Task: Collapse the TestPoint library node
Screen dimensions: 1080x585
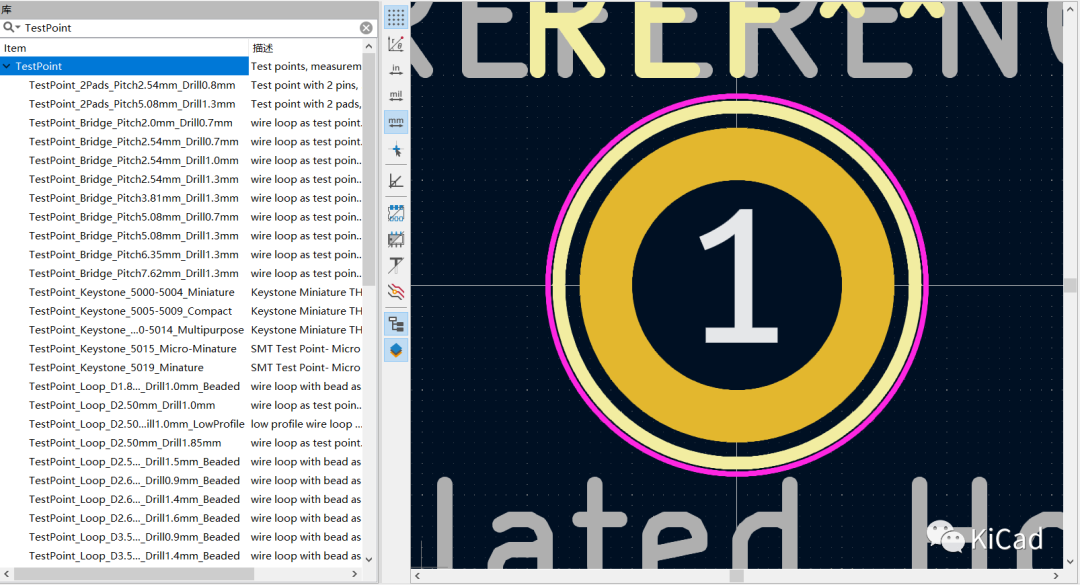Action: pyautogui.click(x=7, y=66)
